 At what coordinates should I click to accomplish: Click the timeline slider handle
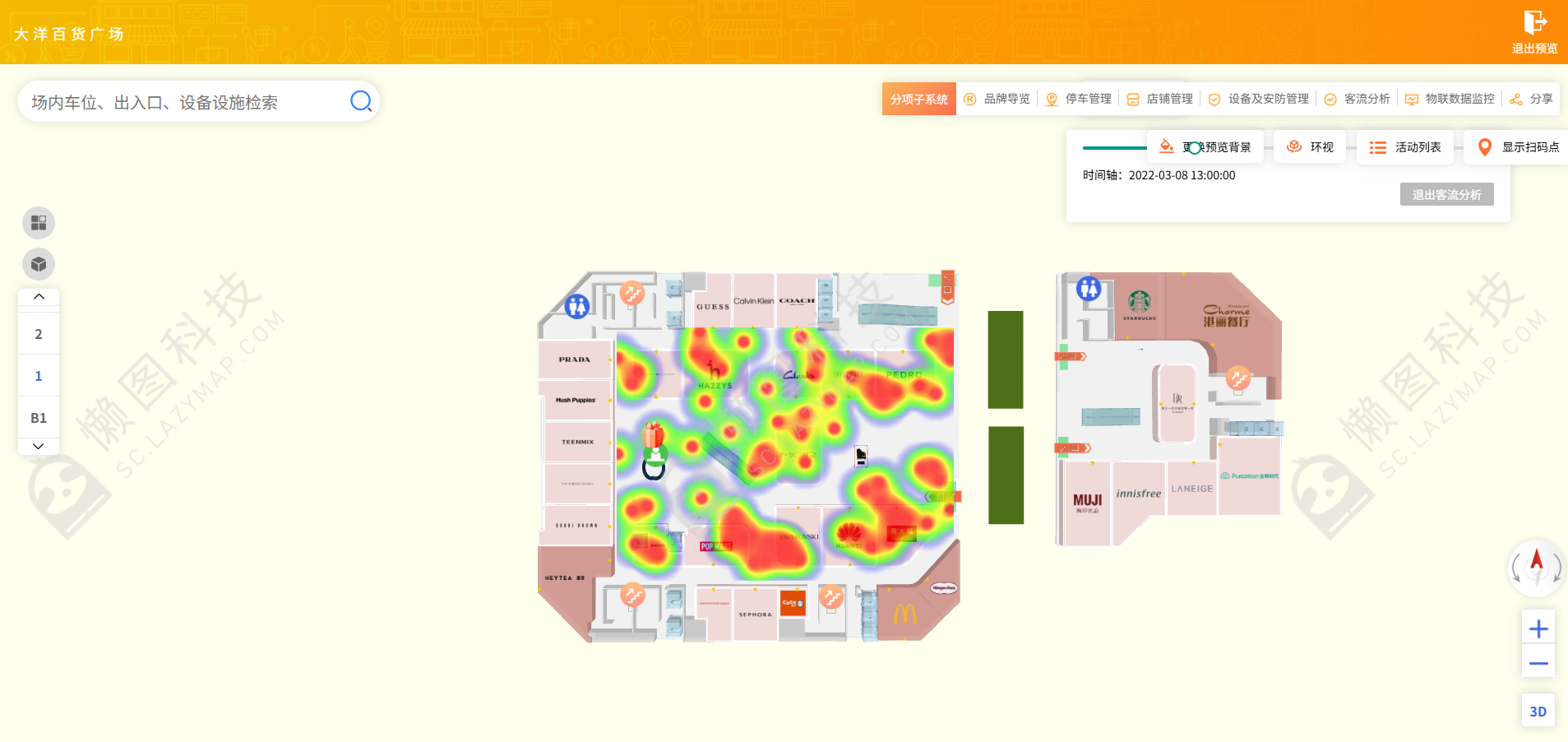1194,148
